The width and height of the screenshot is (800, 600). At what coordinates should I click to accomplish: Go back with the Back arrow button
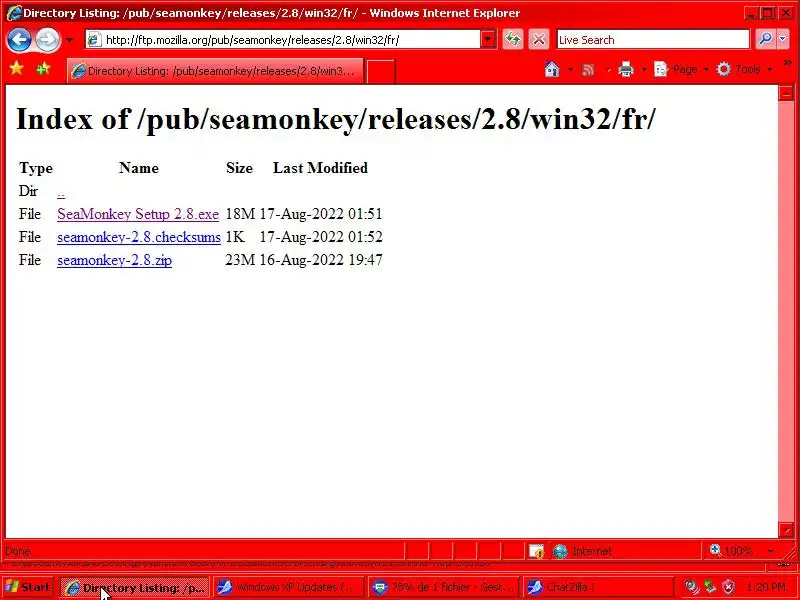coord(19,40)
